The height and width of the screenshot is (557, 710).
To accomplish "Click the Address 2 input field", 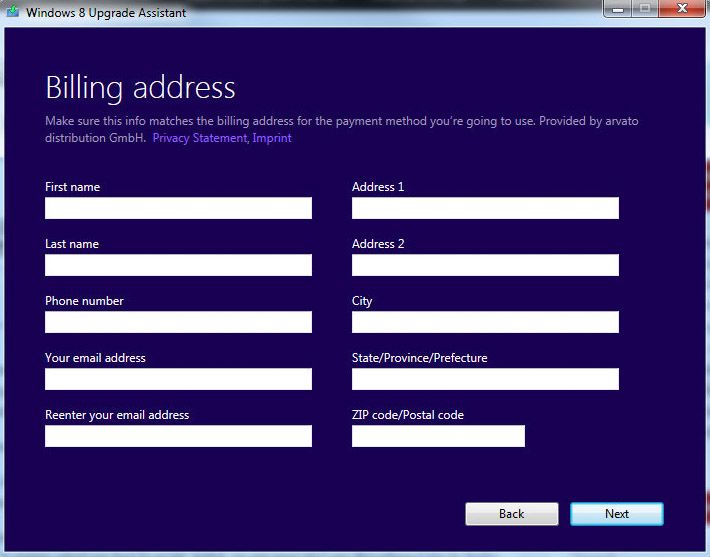I will click(485, 265).
